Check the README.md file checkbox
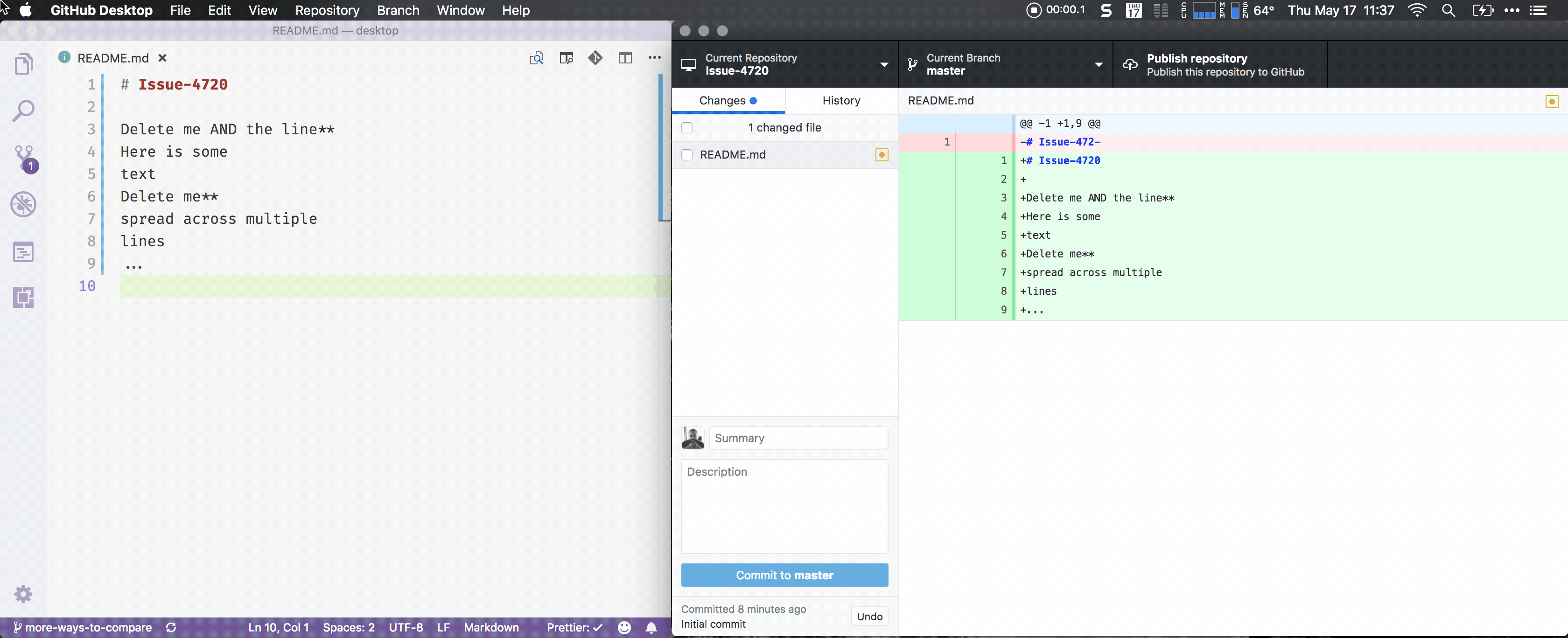1568x638 pixels. pos(686,154)
